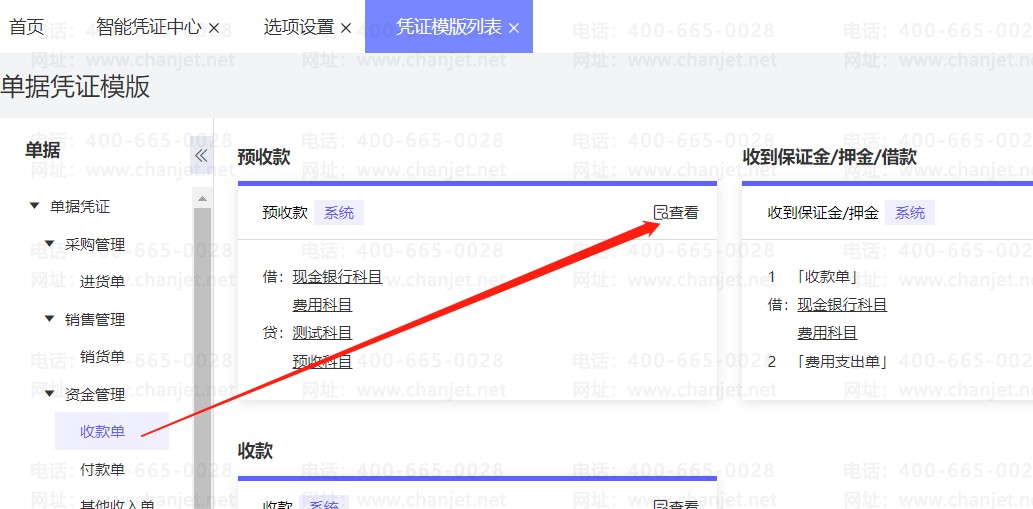Collapse the 销售管理 tree node

tap(50, 319)
